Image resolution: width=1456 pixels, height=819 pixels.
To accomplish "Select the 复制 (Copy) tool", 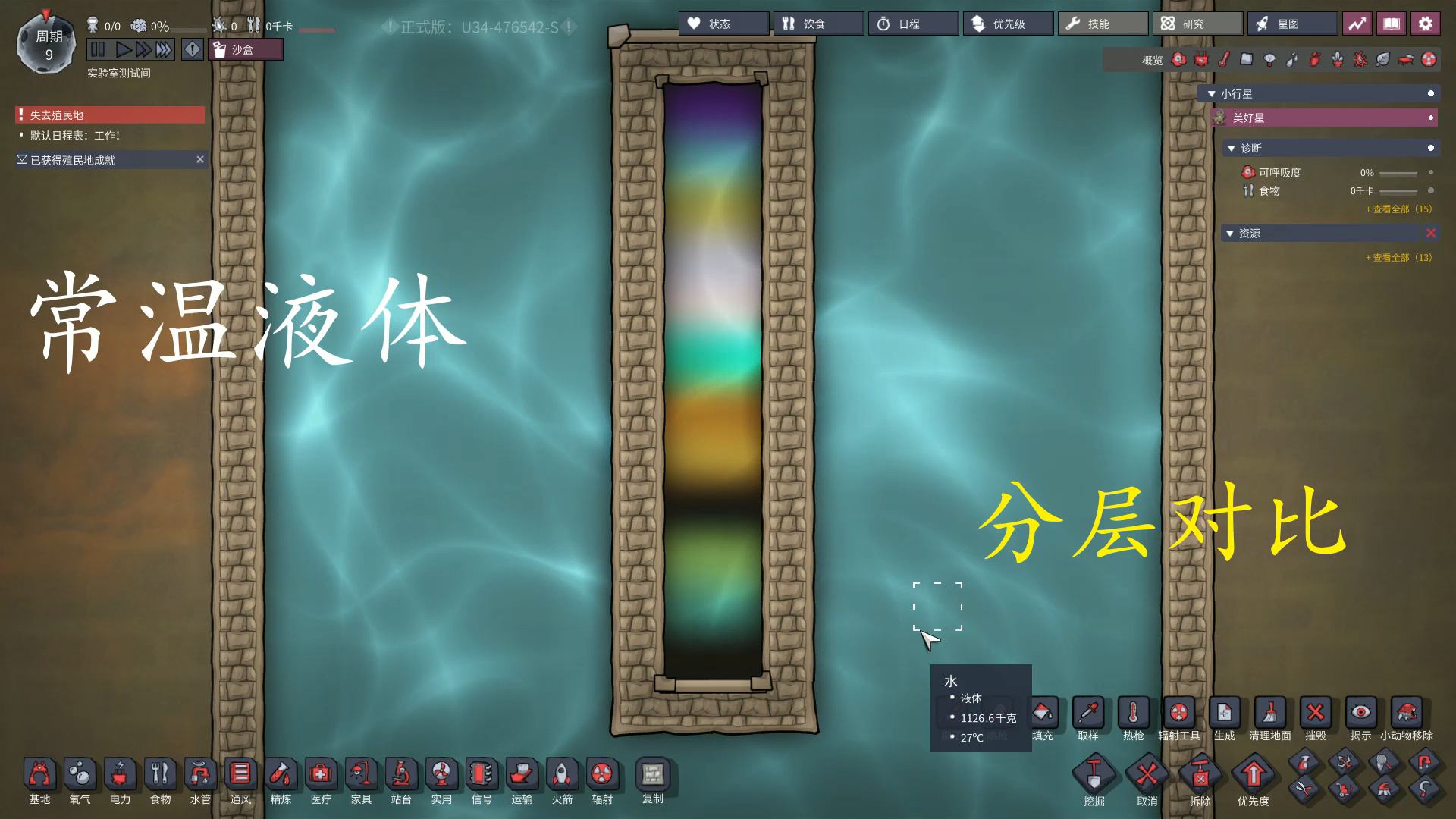I will pos(653,775).
